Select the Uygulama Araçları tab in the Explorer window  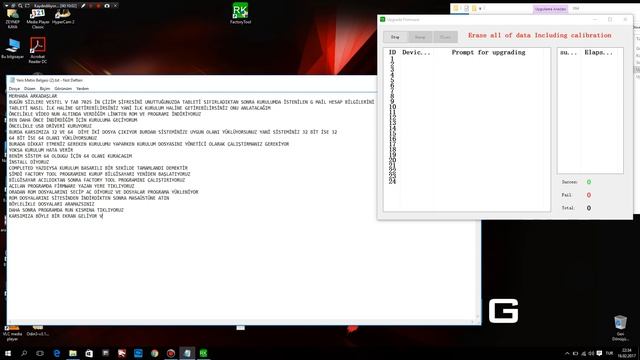click(550, 9)
